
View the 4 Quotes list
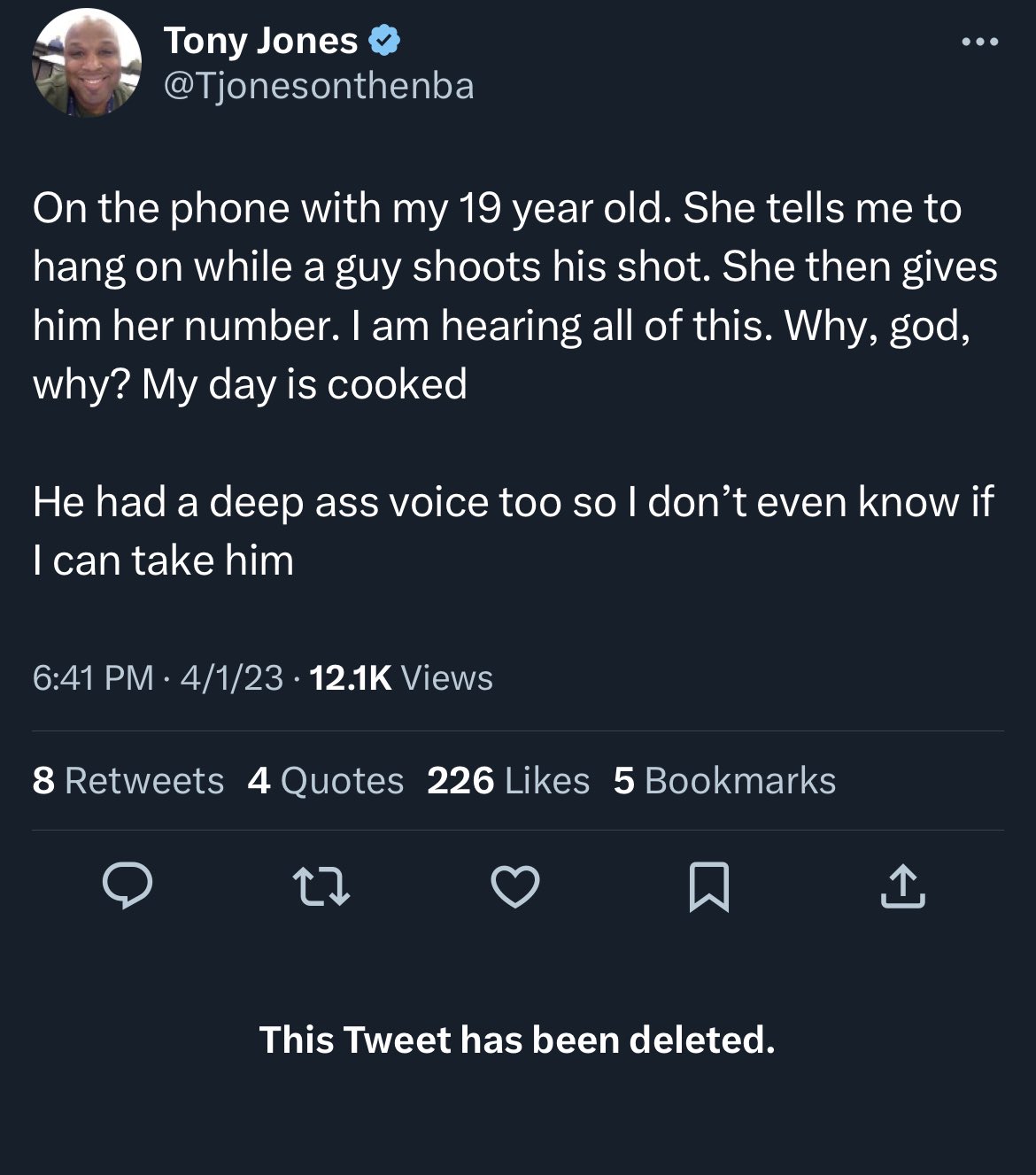click(326, 781)
